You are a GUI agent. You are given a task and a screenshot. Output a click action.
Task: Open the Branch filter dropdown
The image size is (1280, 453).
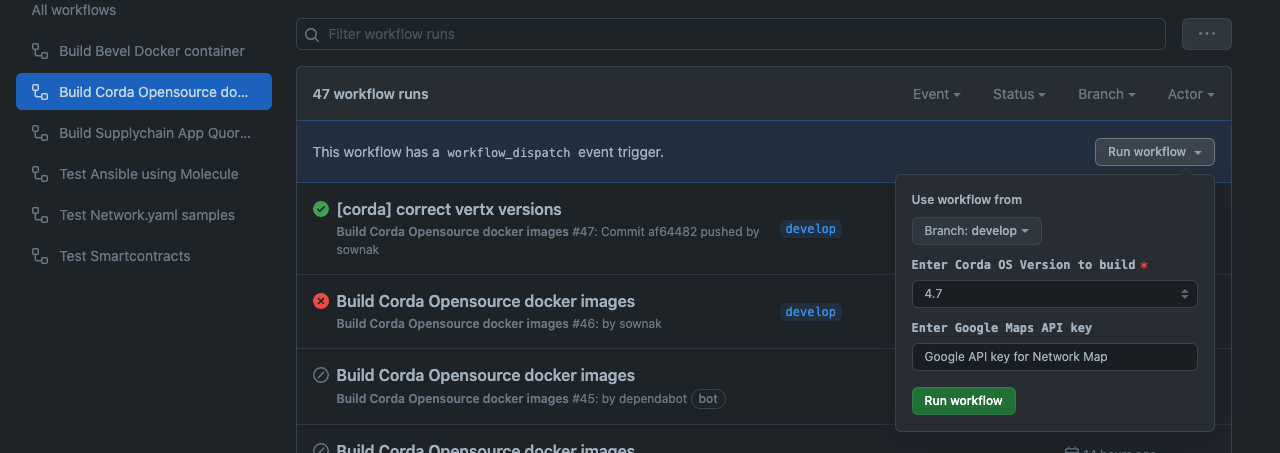point(1106,94)
